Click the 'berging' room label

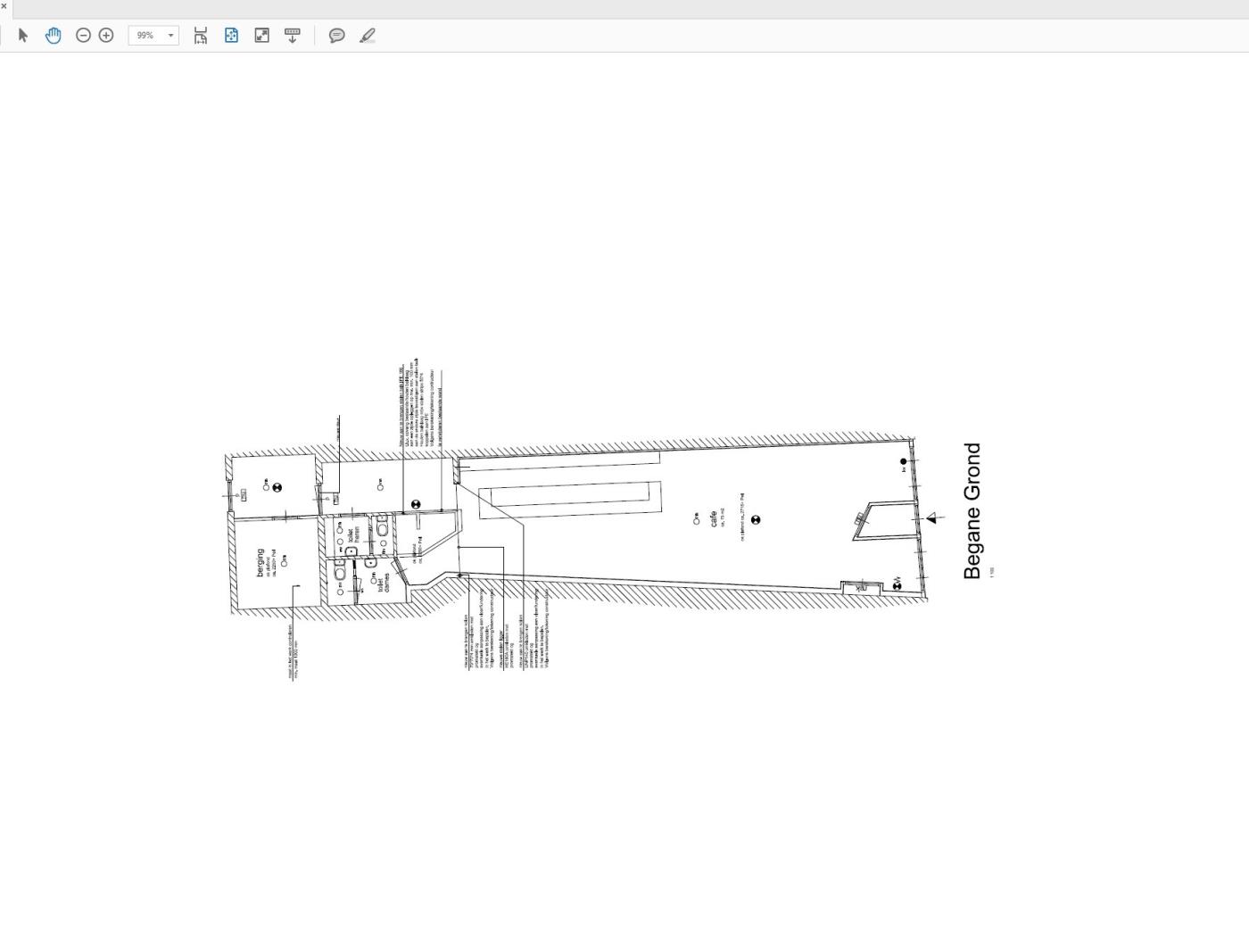(x=261, y=562)
